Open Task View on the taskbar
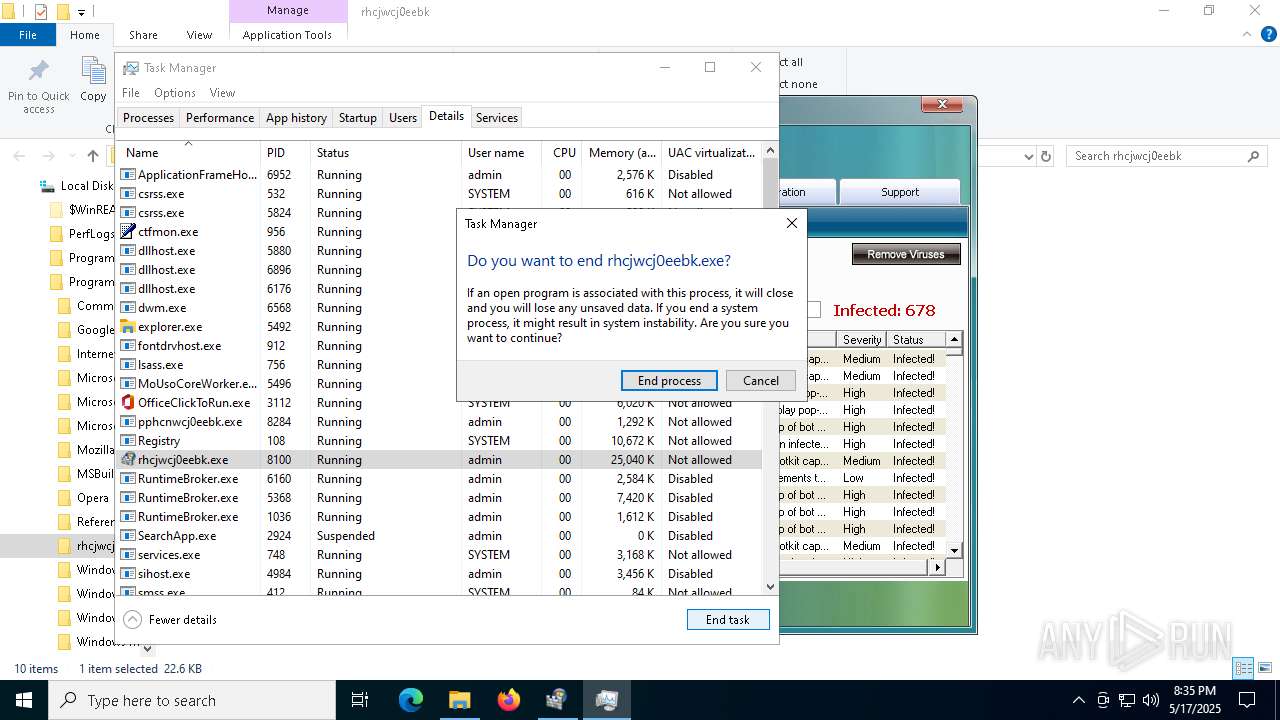The height and width of the screenshot is (720, 1280). (360, 700)
